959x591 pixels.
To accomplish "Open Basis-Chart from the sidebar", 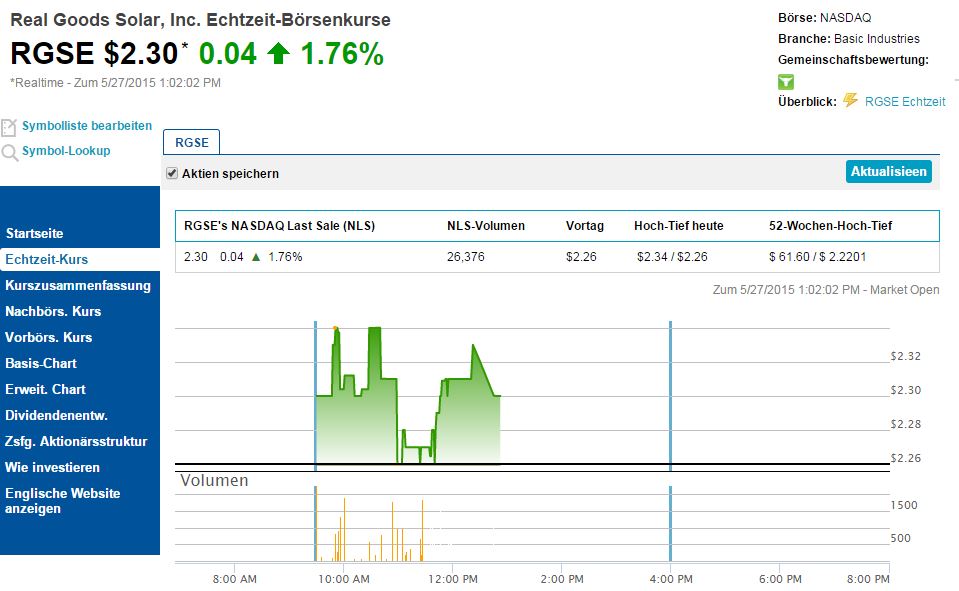I will coord(41,363).
